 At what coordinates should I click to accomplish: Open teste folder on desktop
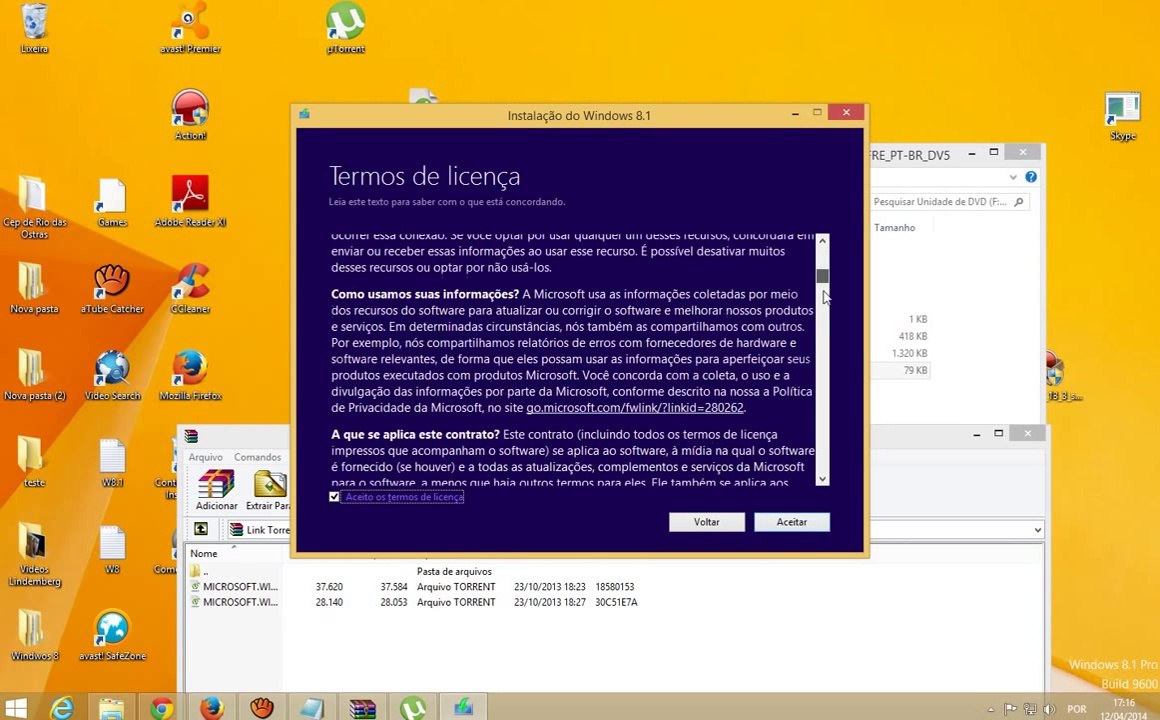point(34,462)
